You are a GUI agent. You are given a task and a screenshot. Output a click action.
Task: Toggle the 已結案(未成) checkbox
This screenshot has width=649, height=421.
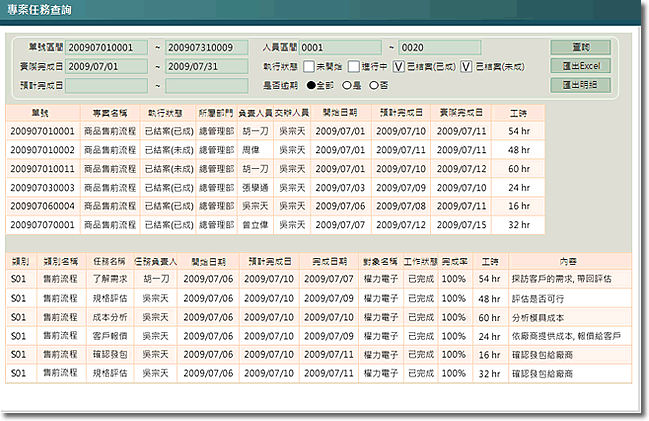[467, 67]
